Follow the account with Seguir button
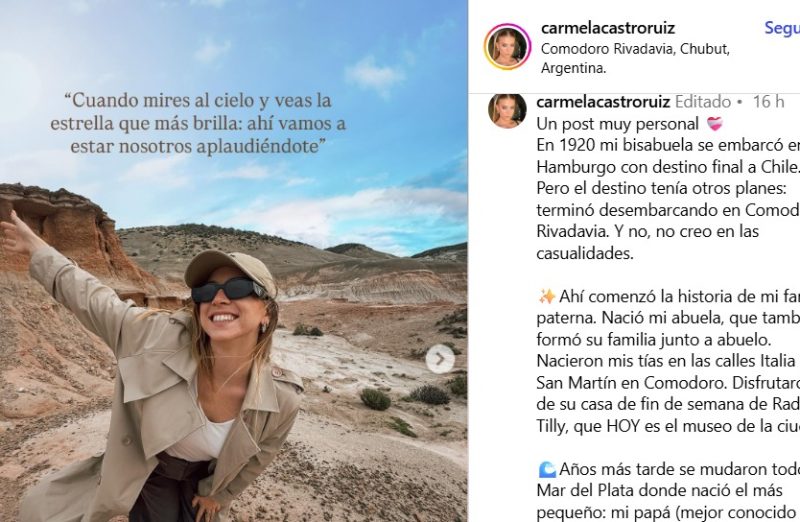The height and width of the screenshot is (522, 800). (782, 28)
